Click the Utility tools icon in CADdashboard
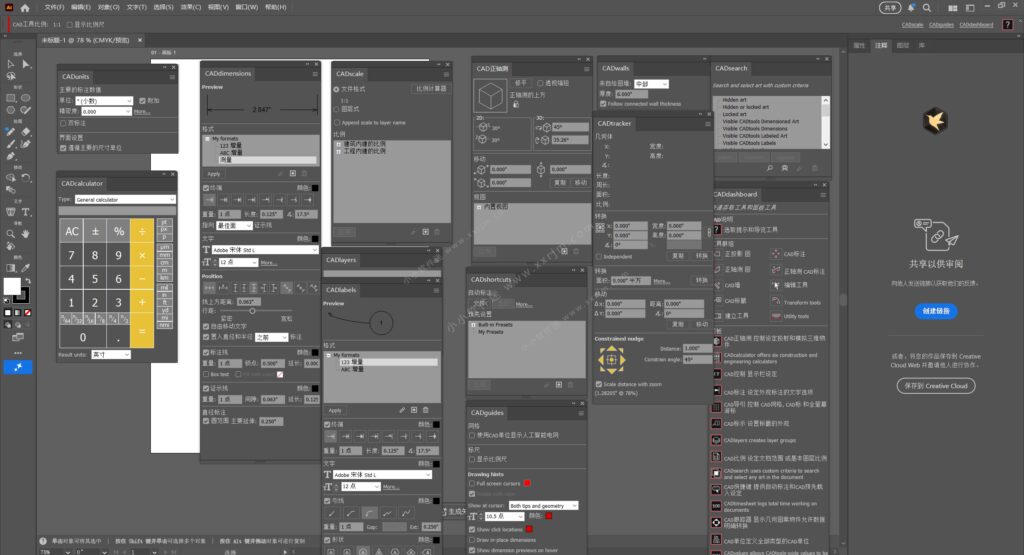 [x=776, y=317]
